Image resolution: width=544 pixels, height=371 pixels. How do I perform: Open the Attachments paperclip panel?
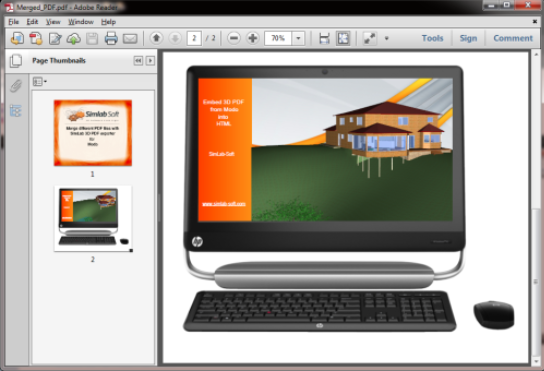click(x=16, y=86)
